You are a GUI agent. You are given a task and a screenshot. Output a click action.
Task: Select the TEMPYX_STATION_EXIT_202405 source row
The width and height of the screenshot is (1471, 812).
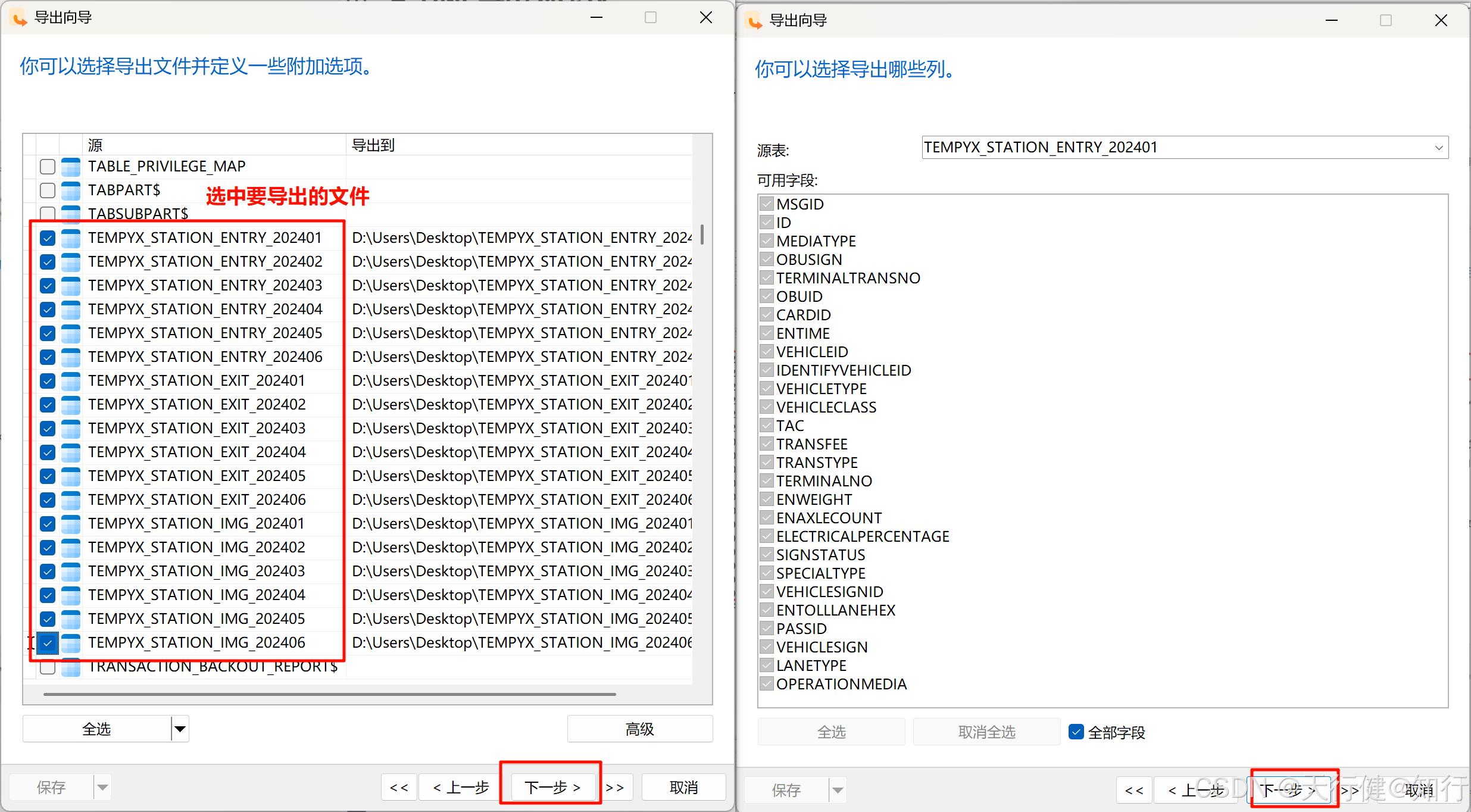pyautogui.click(x=196, y=476)
